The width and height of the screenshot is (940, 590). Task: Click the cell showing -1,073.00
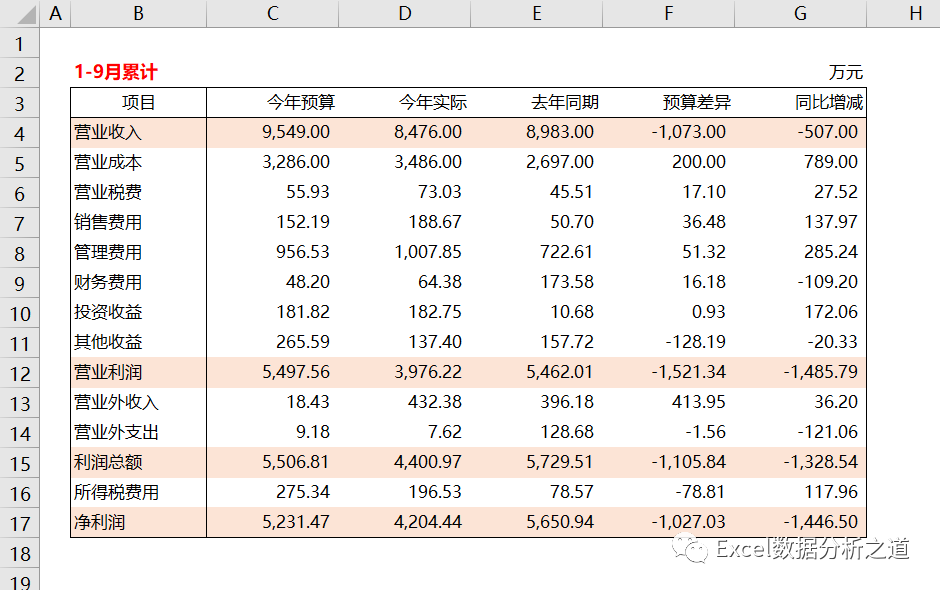coord(668,133)
